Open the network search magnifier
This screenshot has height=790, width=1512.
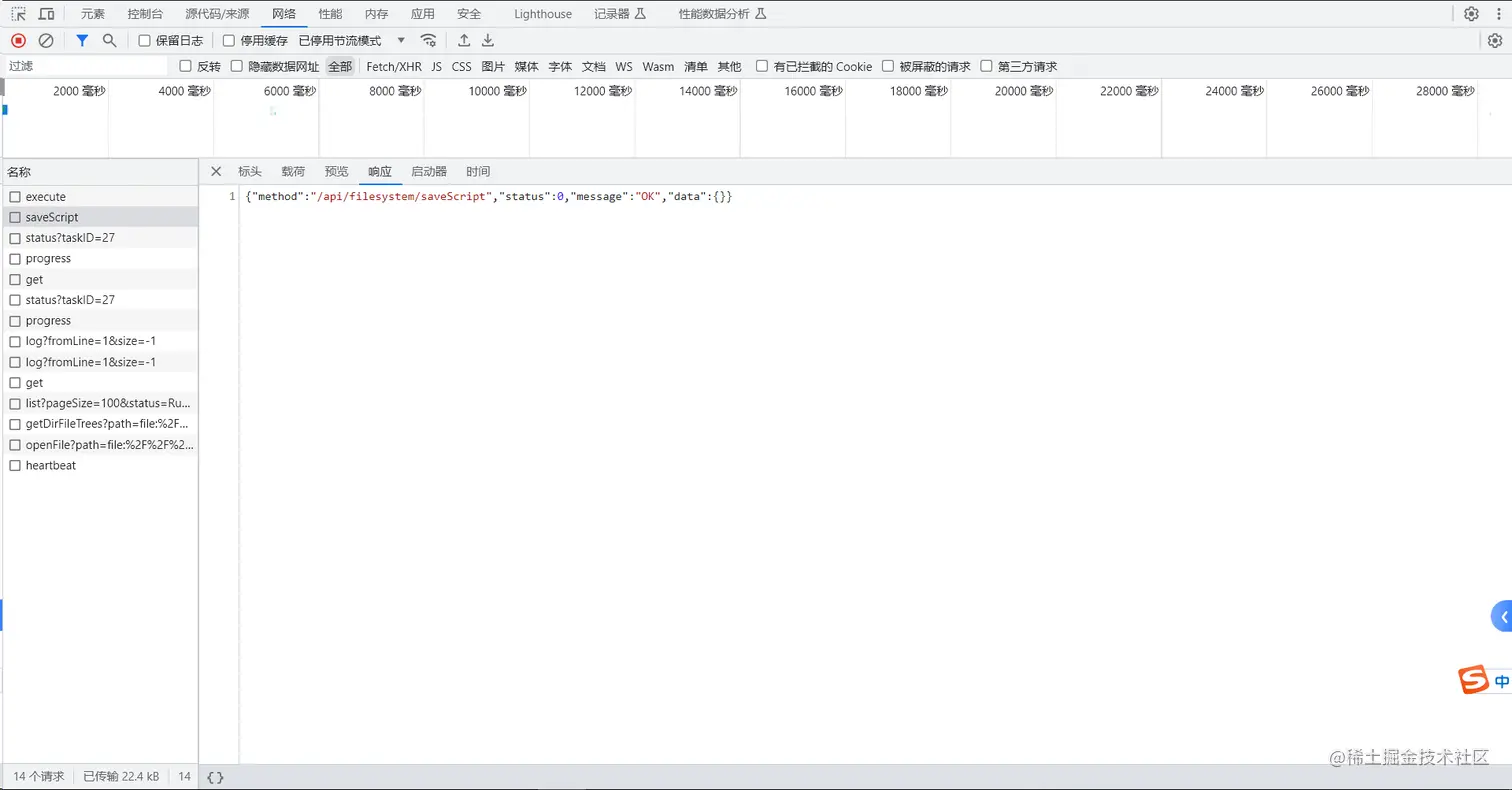coord(110,40)
